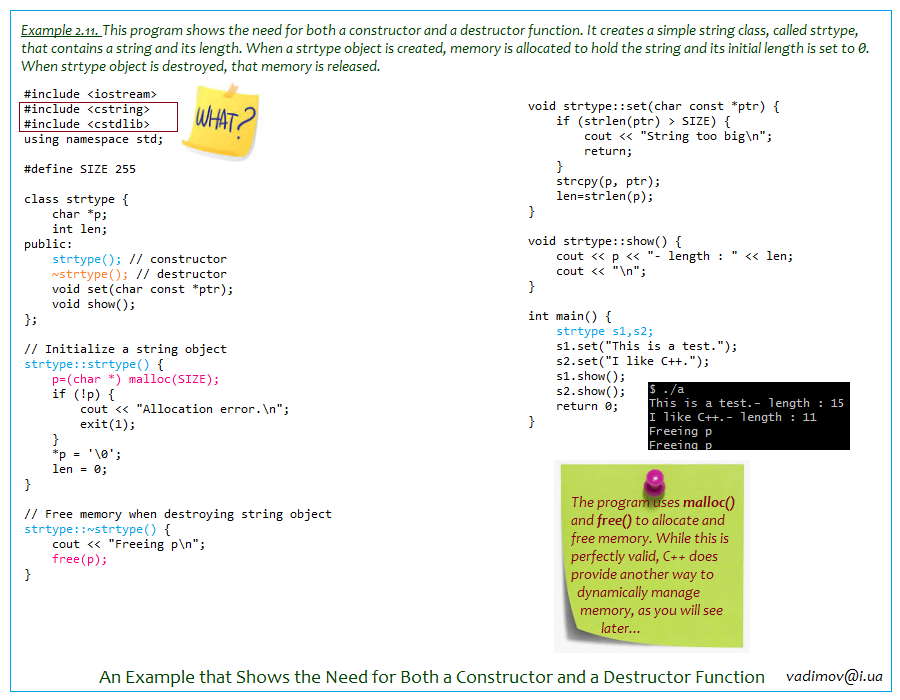This screenshot has width=900, height=700.
Task: Click the blue 'strtype();' constructor declaration
Action: point(87,259)
